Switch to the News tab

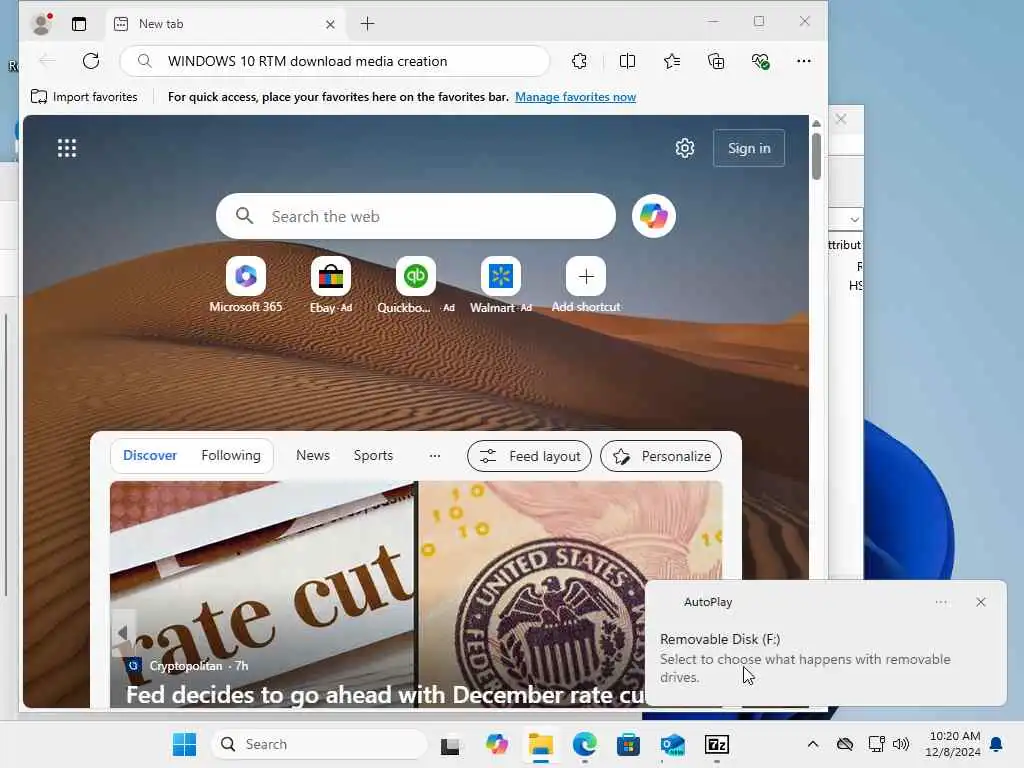click(313, 455)
